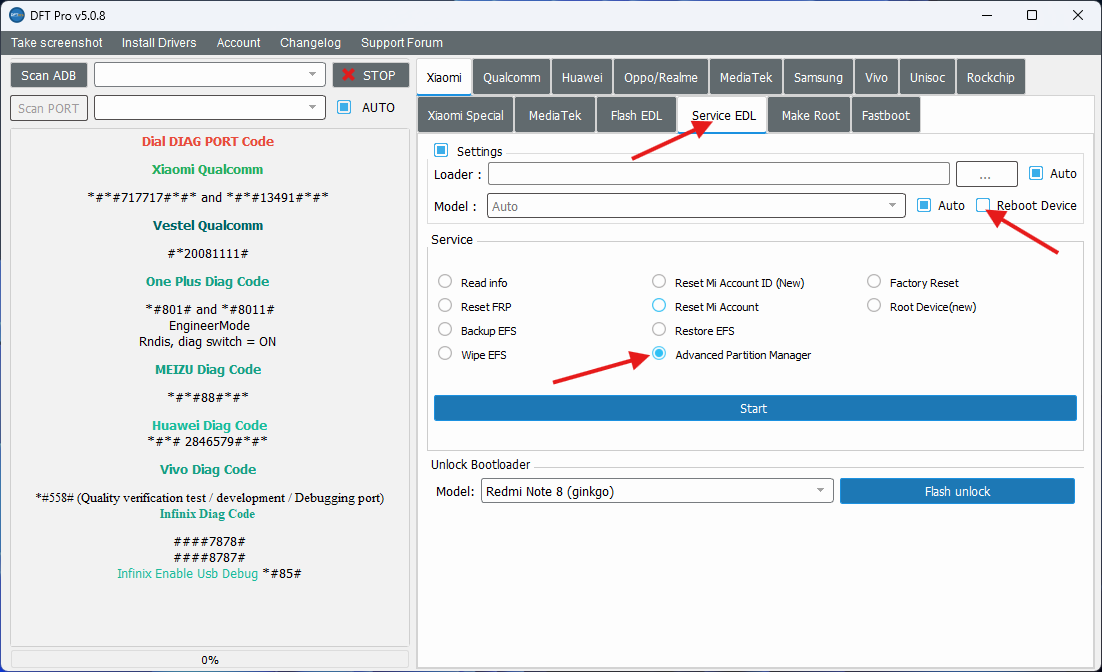
Task: Switch to the Qualcomm brand tab
Action: (x=511, y=77)
